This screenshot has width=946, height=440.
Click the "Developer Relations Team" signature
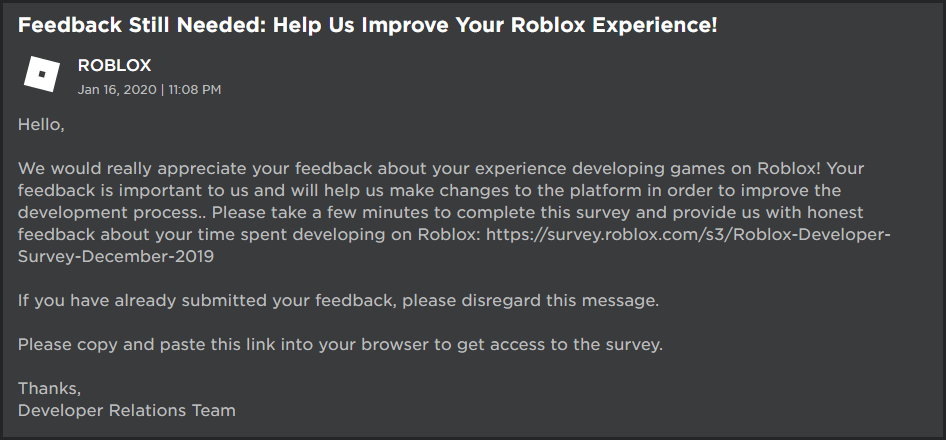[x=126, y=410]
